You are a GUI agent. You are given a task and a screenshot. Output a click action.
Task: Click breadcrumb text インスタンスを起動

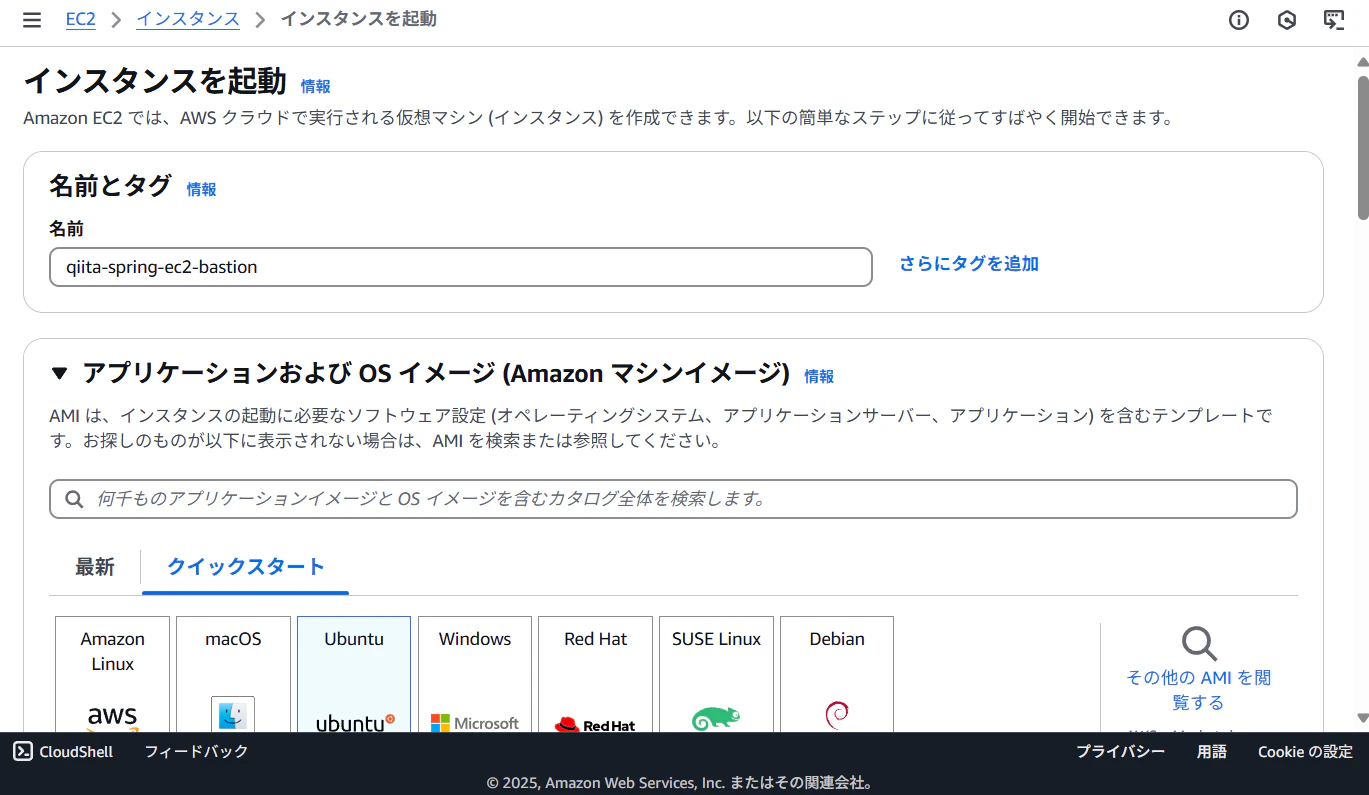358,19
